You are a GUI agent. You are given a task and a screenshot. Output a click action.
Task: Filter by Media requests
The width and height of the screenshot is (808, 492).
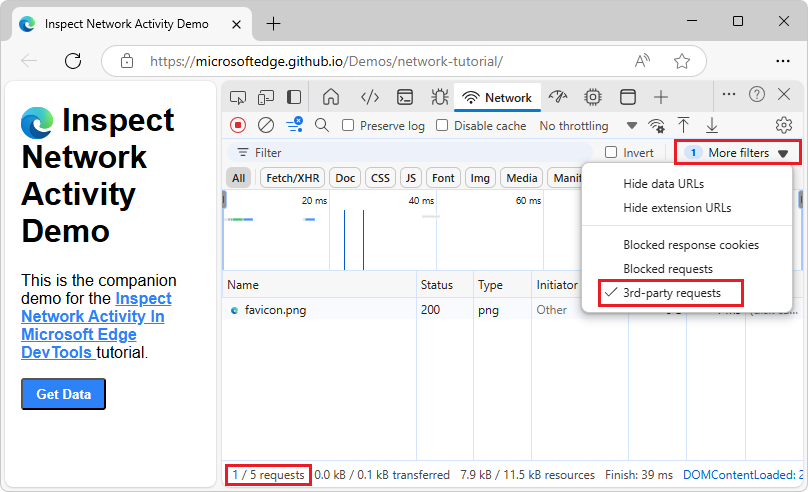point(522,178)
